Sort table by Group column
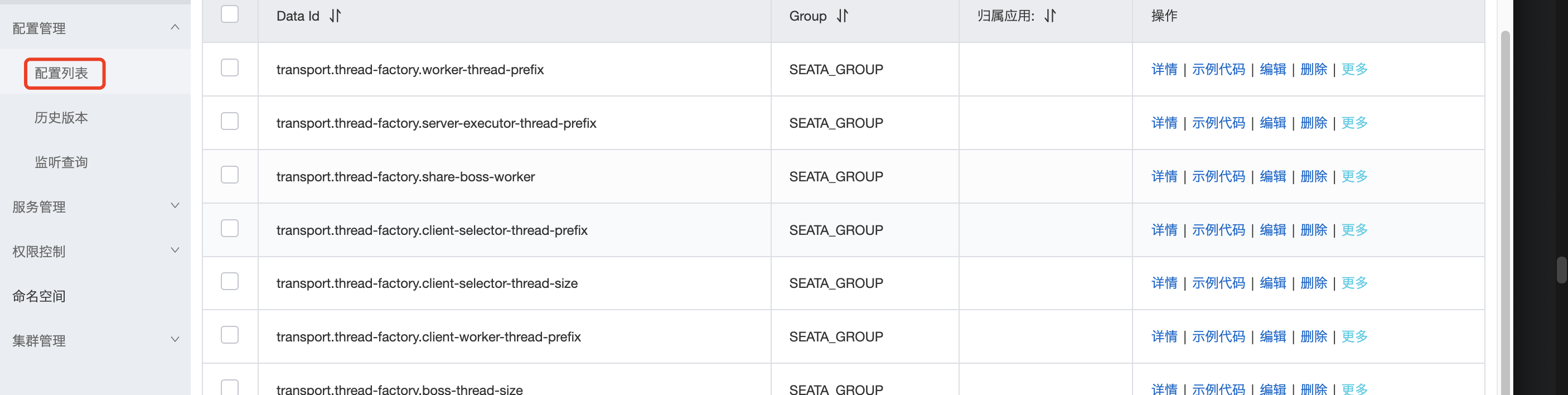1568x395 pixels. [842, 16]
